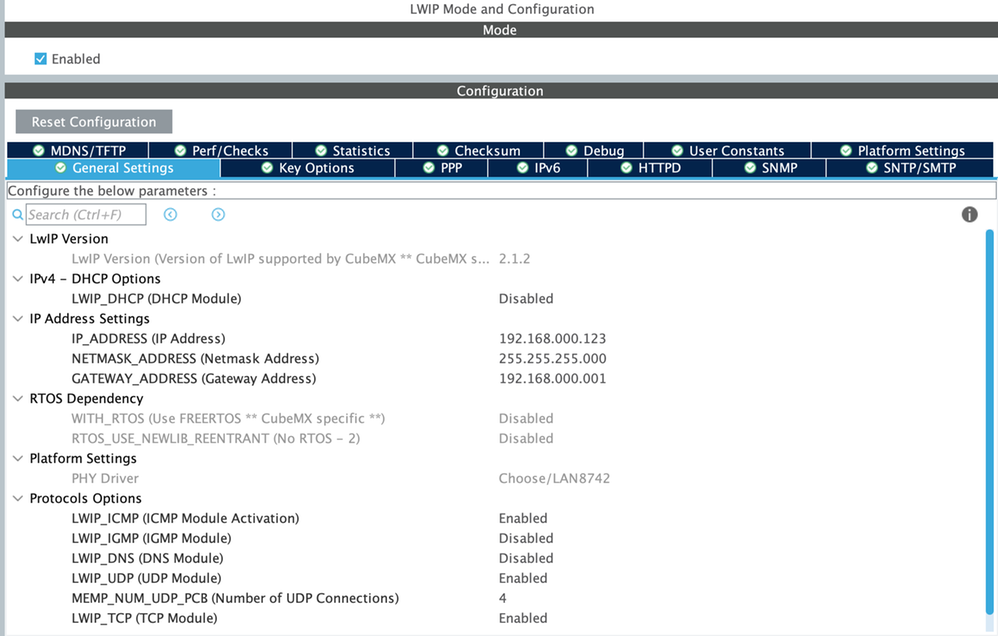
Task: Collapse IPv4 - DHCP Options section
Action: (18, 279)
